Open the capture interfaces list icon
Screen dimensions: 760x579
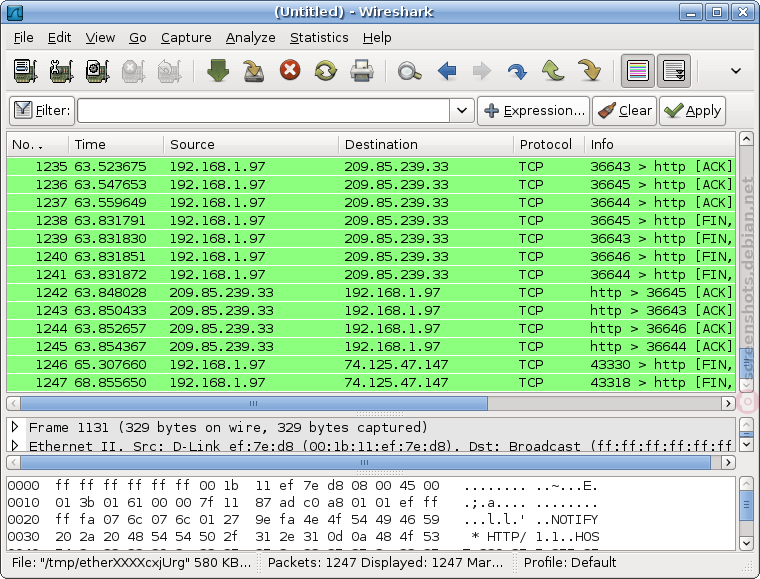click(25, 71)
